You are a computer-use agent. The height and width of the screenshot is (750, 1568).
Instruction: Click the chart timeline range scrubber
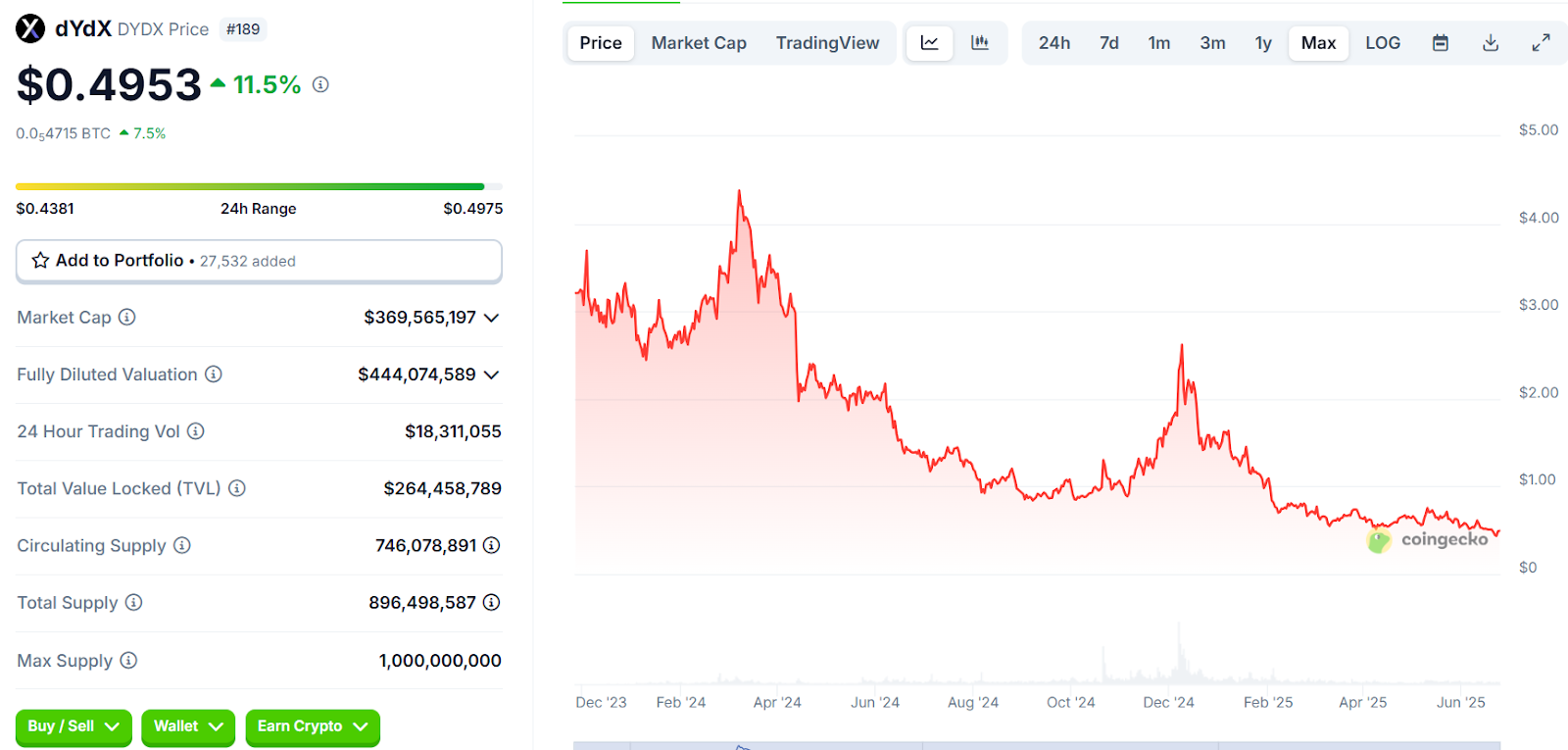[x=1037, y=746]
